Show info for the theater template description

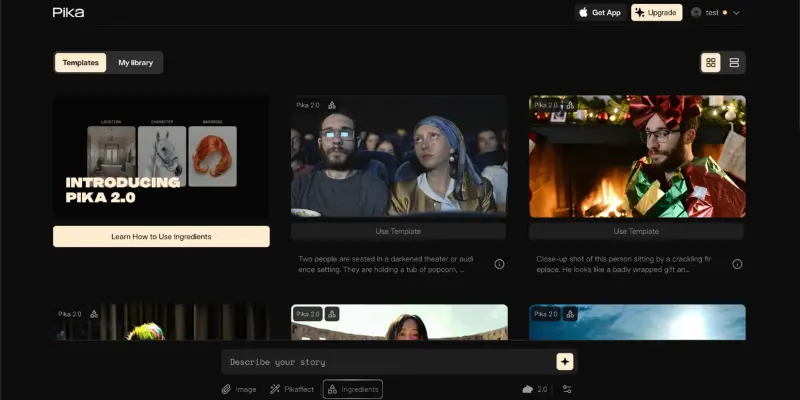point(499,264)
